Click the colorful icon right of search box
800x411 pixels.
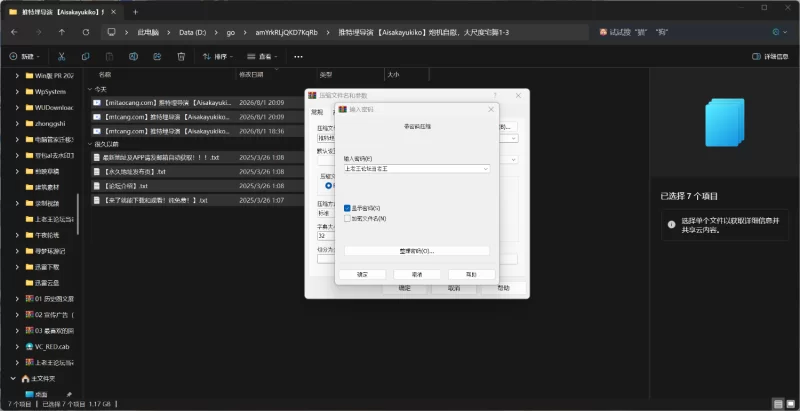778,32
